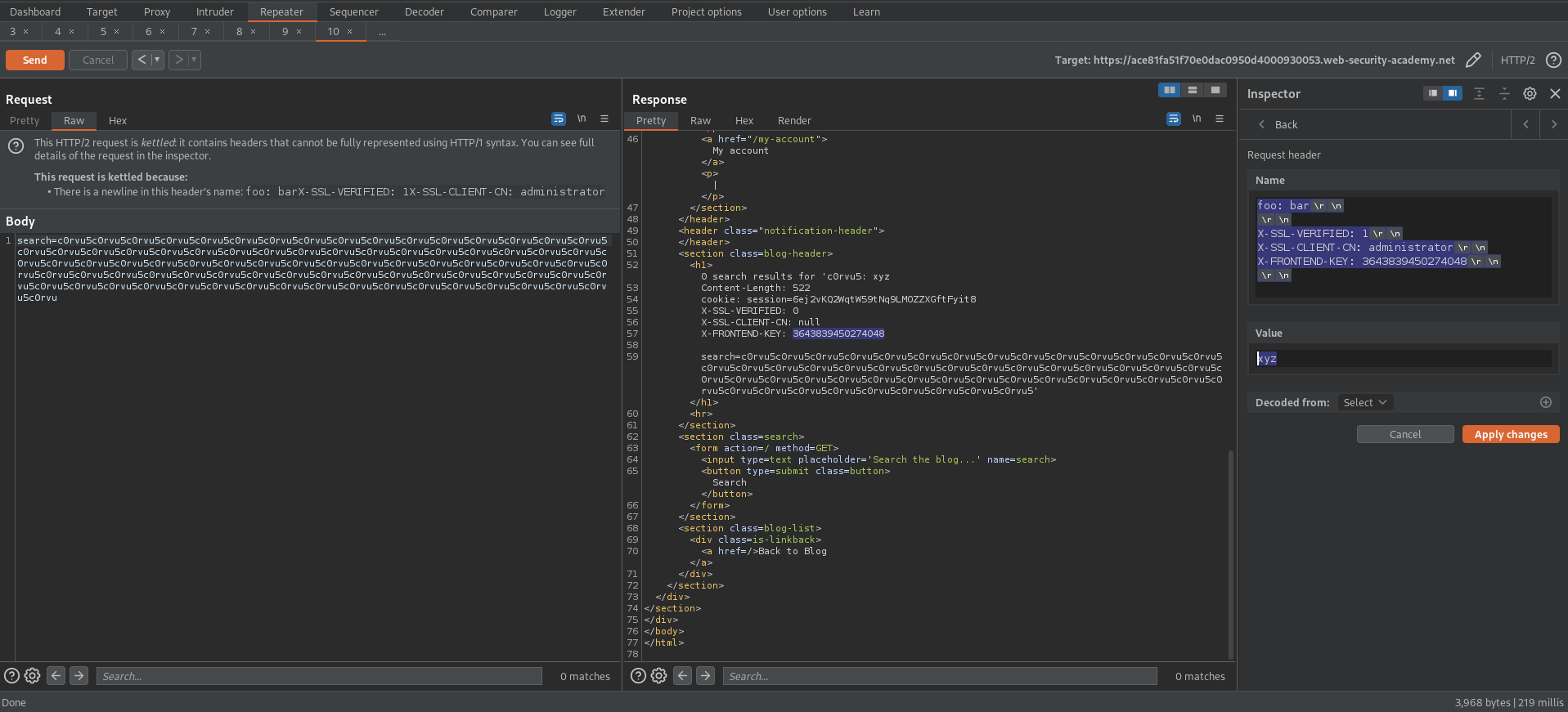Viewport: 1568px width, 712px height.
Task: Open the Decoder tab
Action: coord(425,11)
